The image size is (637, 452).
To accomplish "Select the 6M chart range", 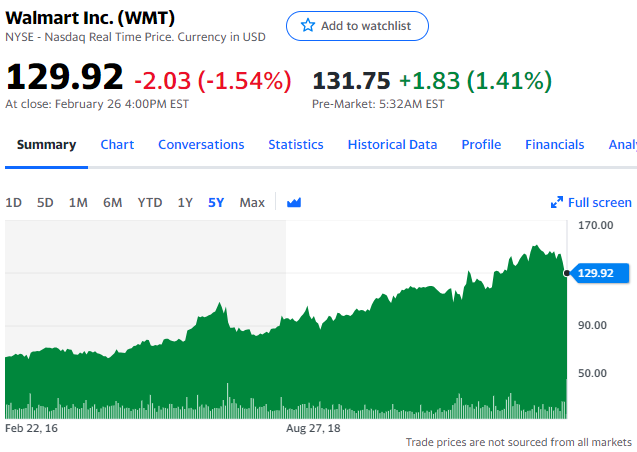I will [113, 202].
